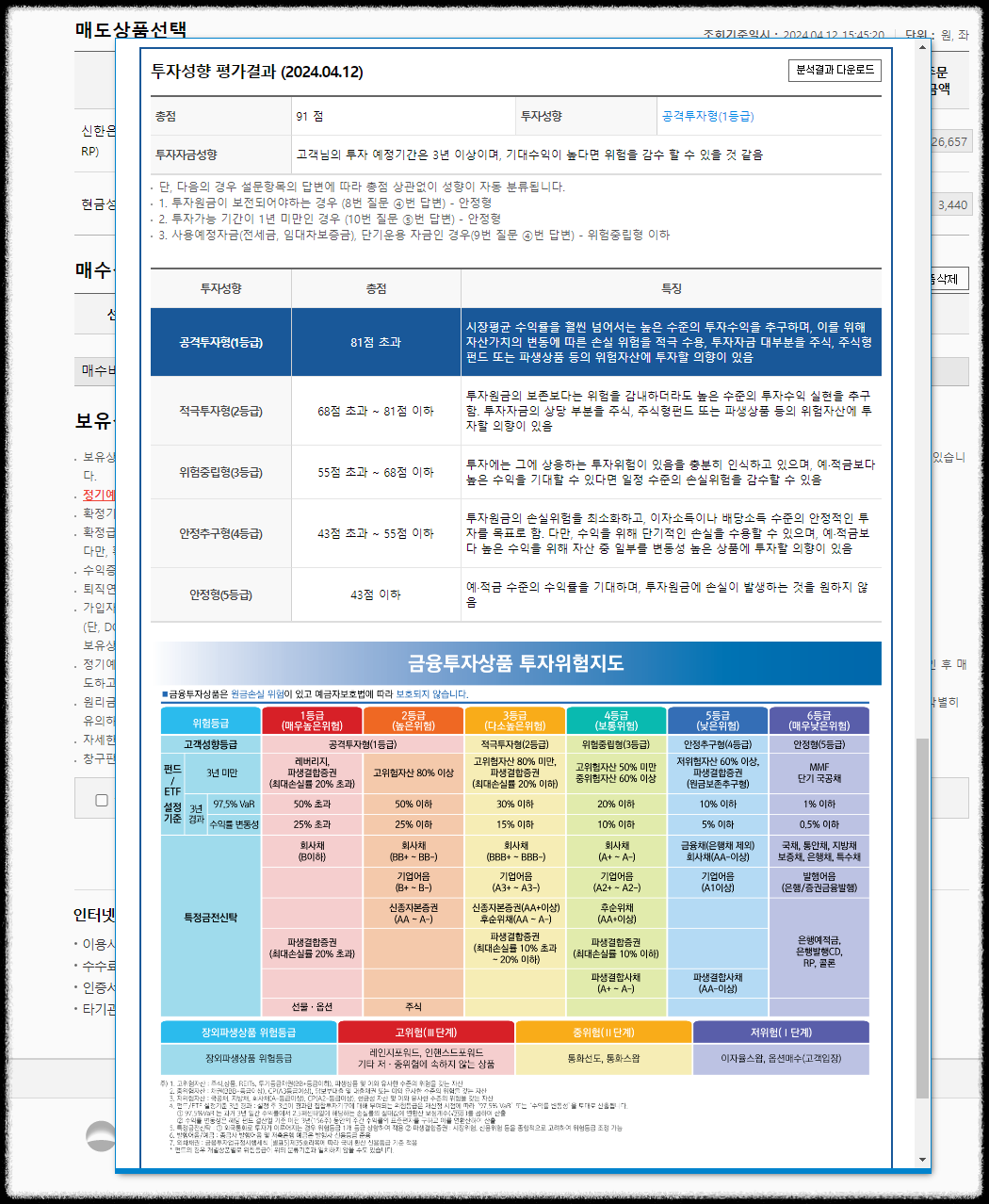Image resolution: width=989 pixels, height=1204 pixels.
Task: Select the 43점 초과 ~ 55점 이하 cell
Action: (x=376, y=533)
